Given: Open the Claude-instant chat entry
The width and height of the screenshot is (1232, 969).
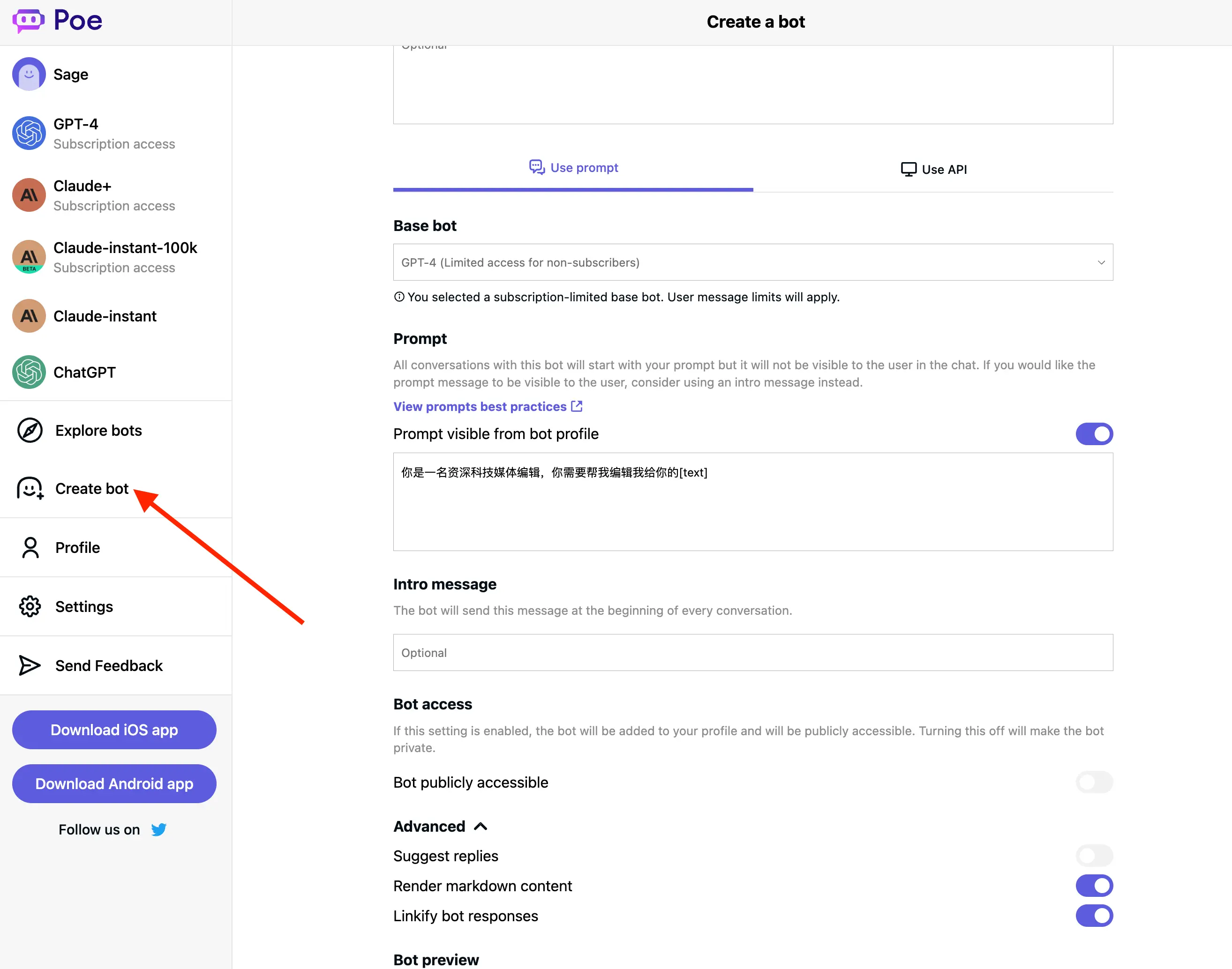Looking at the screenshot, I should pos(116,316).
